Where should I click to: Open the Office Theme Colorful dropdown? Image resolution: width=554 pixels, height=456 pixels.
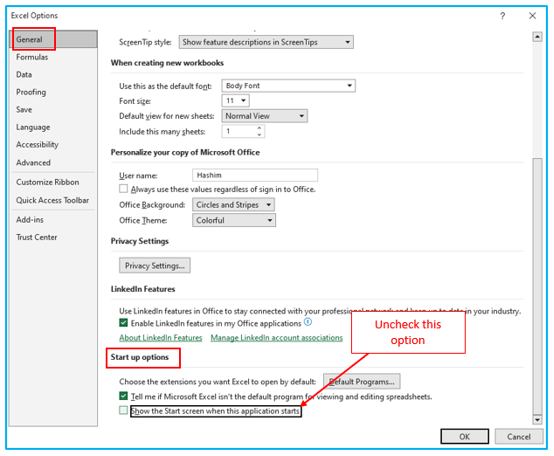coord(234,220)
